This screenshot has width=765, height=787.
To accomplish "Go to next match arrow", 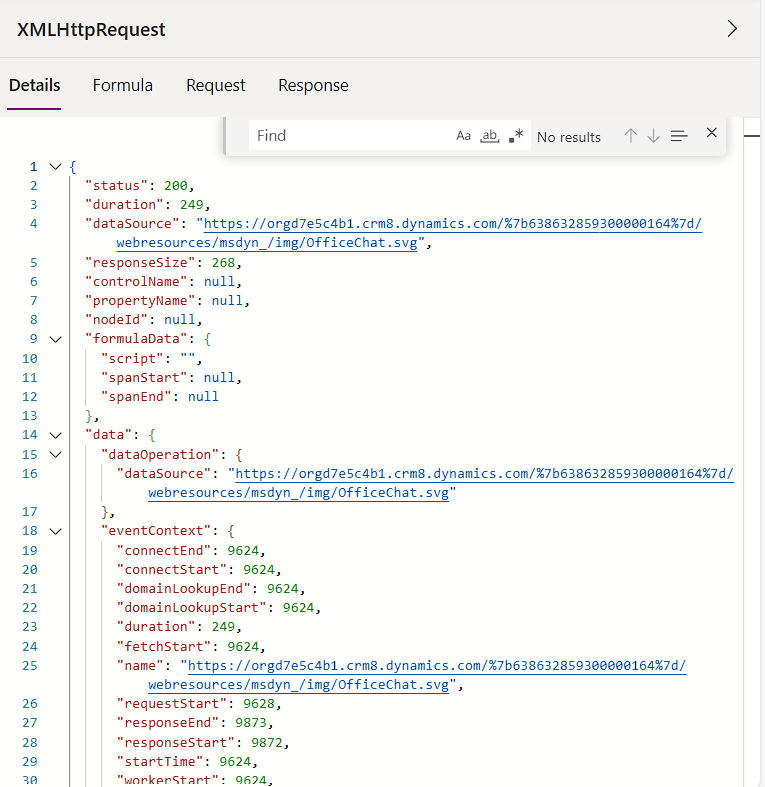I will 653,136.
